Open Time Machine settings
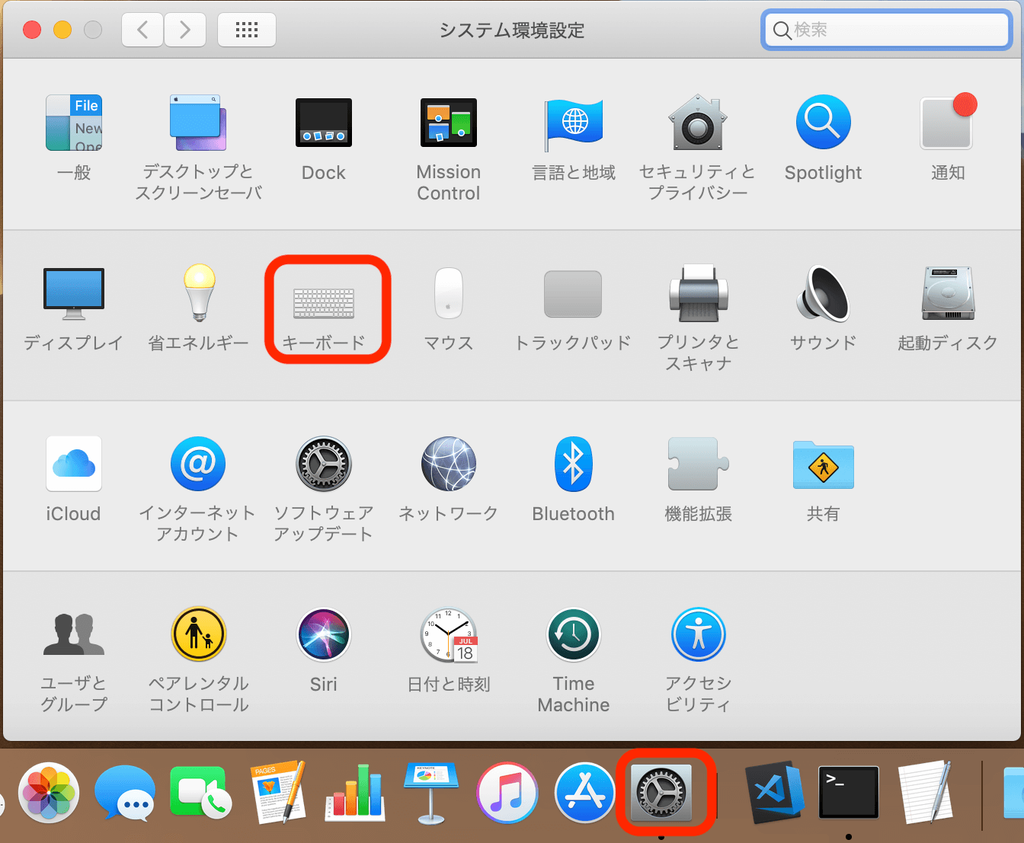The width and height of the screenshot is (1024, 843). coord(573,635)
